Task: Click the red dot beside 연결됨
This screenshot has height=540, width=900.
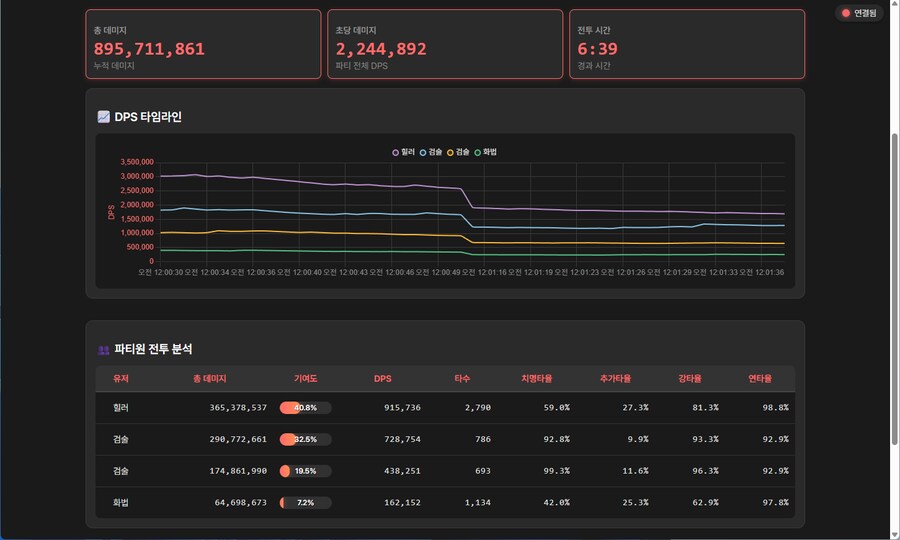Action: [x=846, y=13]
